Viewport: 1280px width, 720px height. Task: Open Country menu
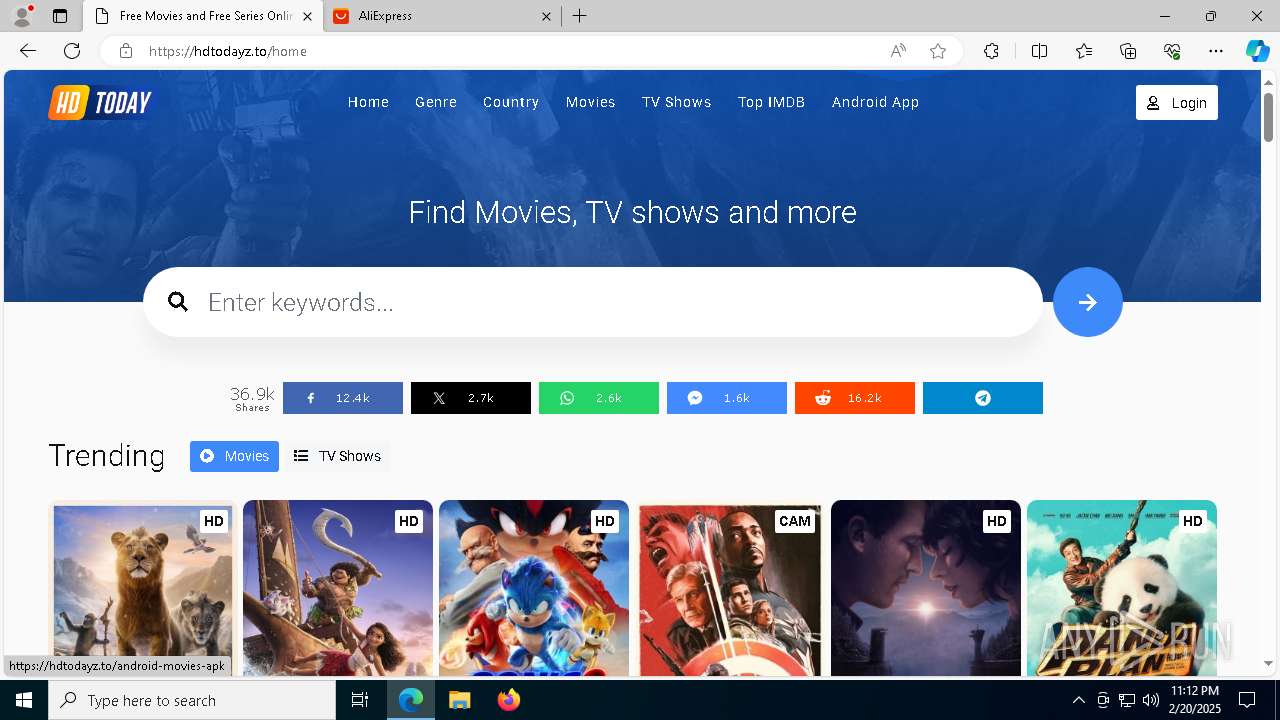point(511,102)
